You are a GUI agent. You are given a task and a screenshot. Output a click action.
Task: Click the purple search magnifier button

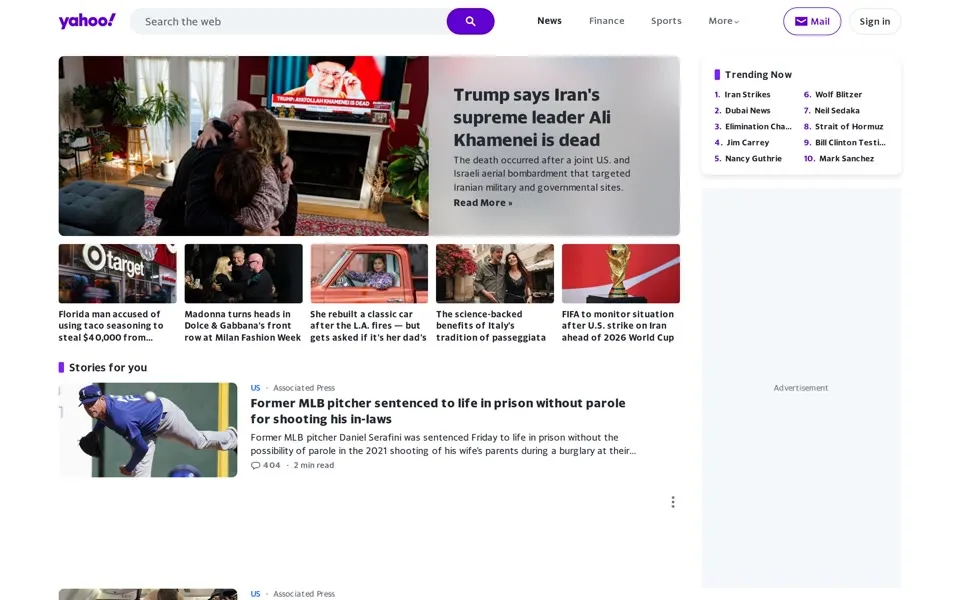[470, 21]
